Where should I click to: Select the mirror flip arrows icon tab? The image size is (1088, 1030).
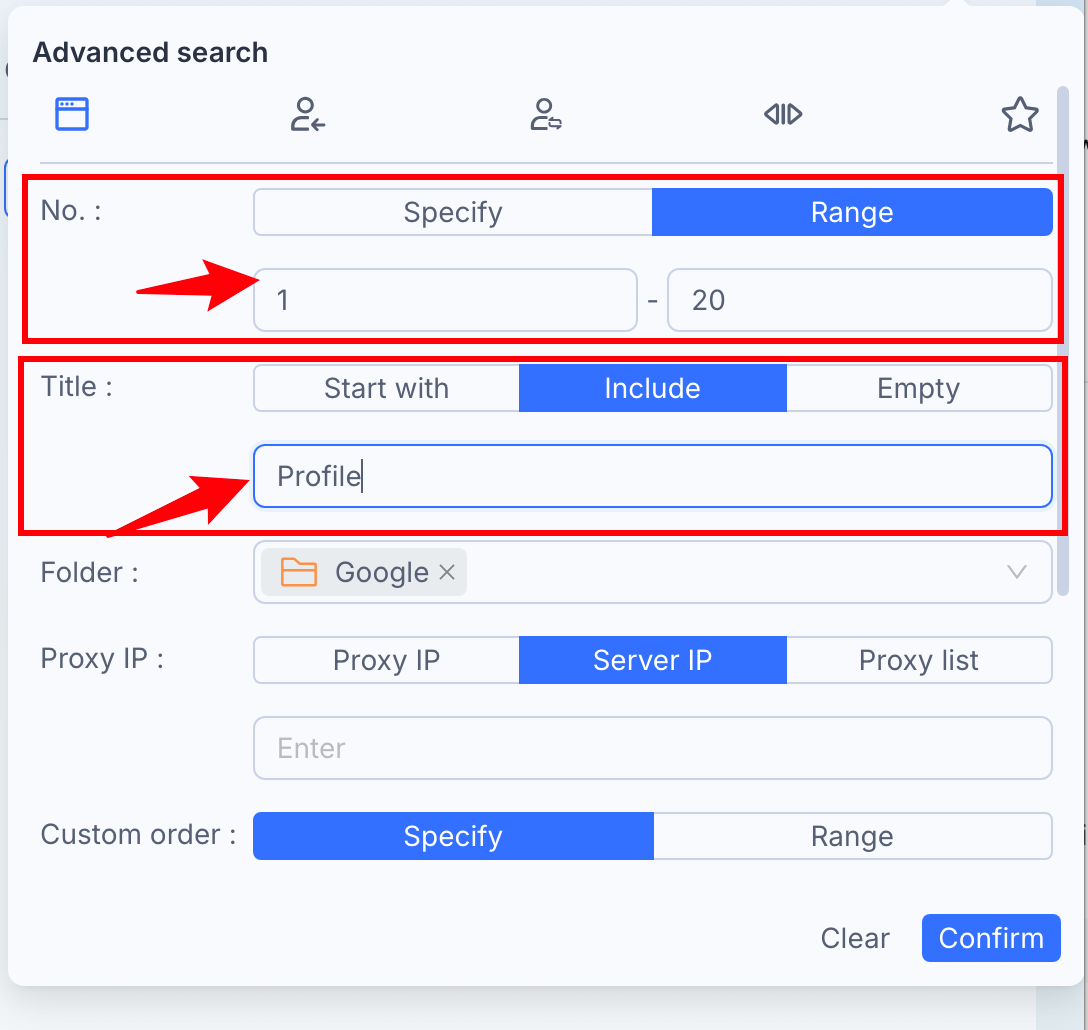click(783, 114)
